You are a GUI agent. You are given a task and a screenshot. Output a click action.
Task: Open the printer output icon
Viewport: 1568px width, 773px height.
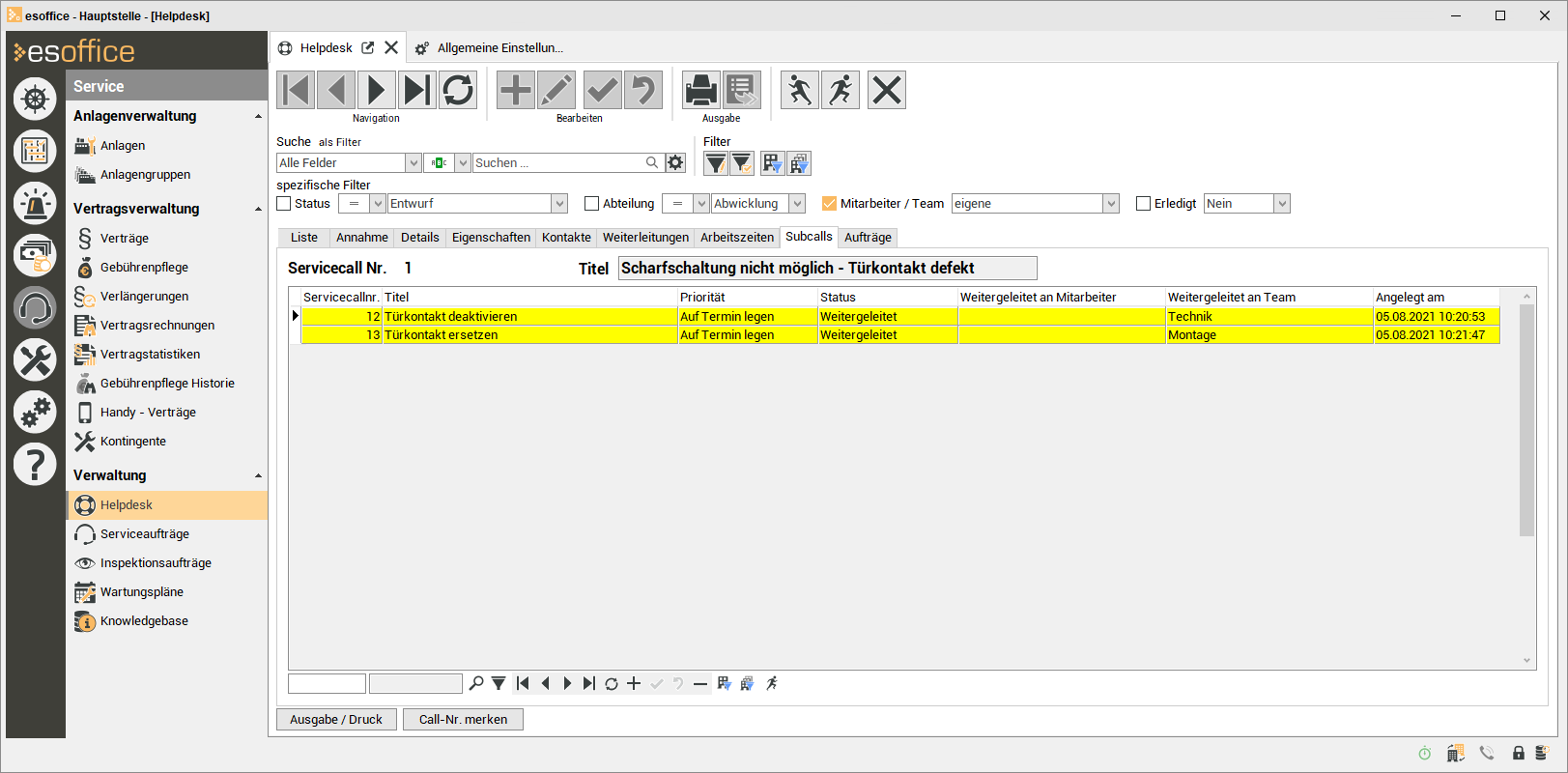(x=701, y=90)
